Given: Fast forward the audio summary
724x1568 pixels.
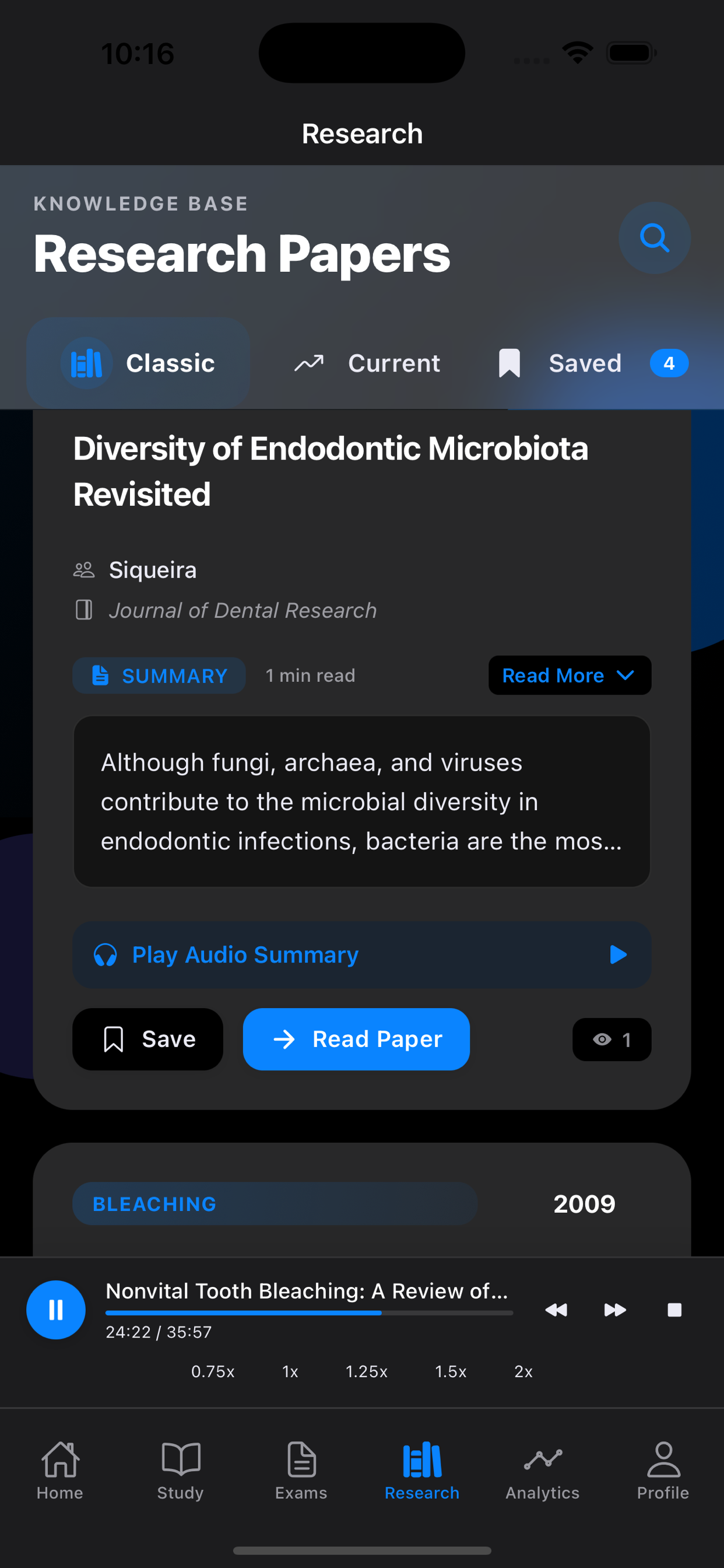Looking at the screenshot, I should click(614, 1310).
